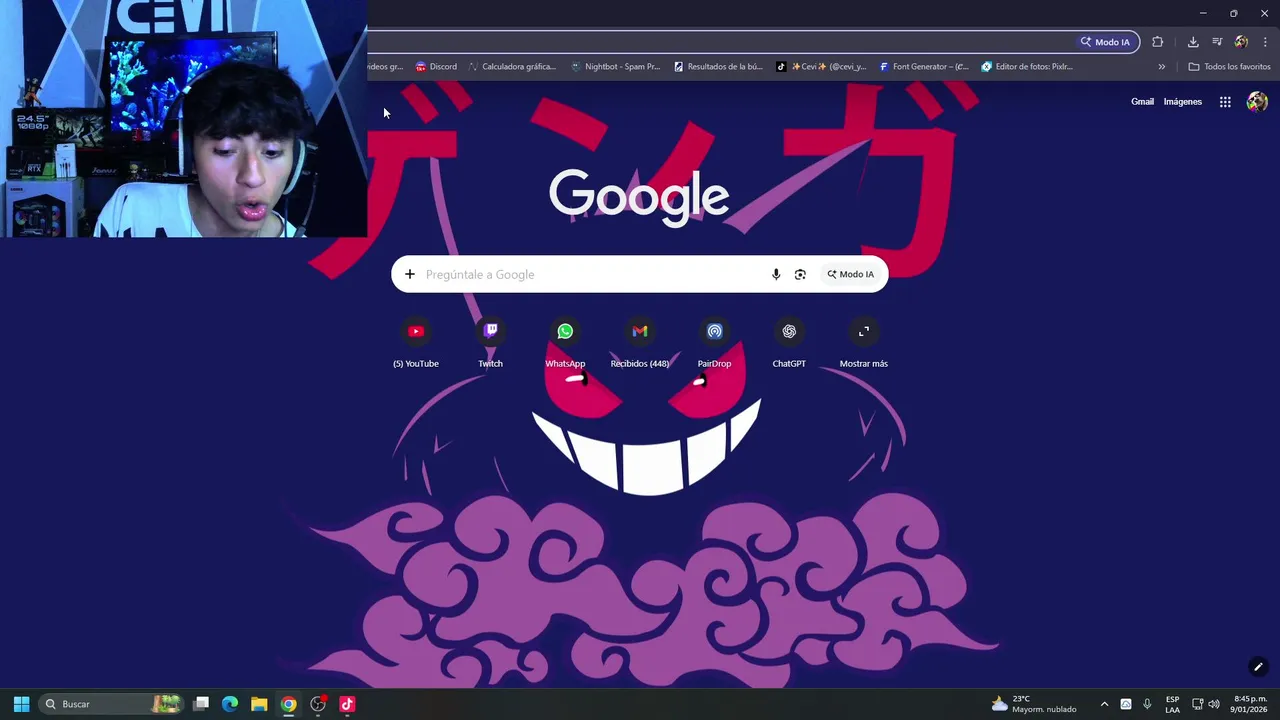Open the WhatsApp shortcut tile
This screenshot has width=1280, height=720.
coord(565,343)
